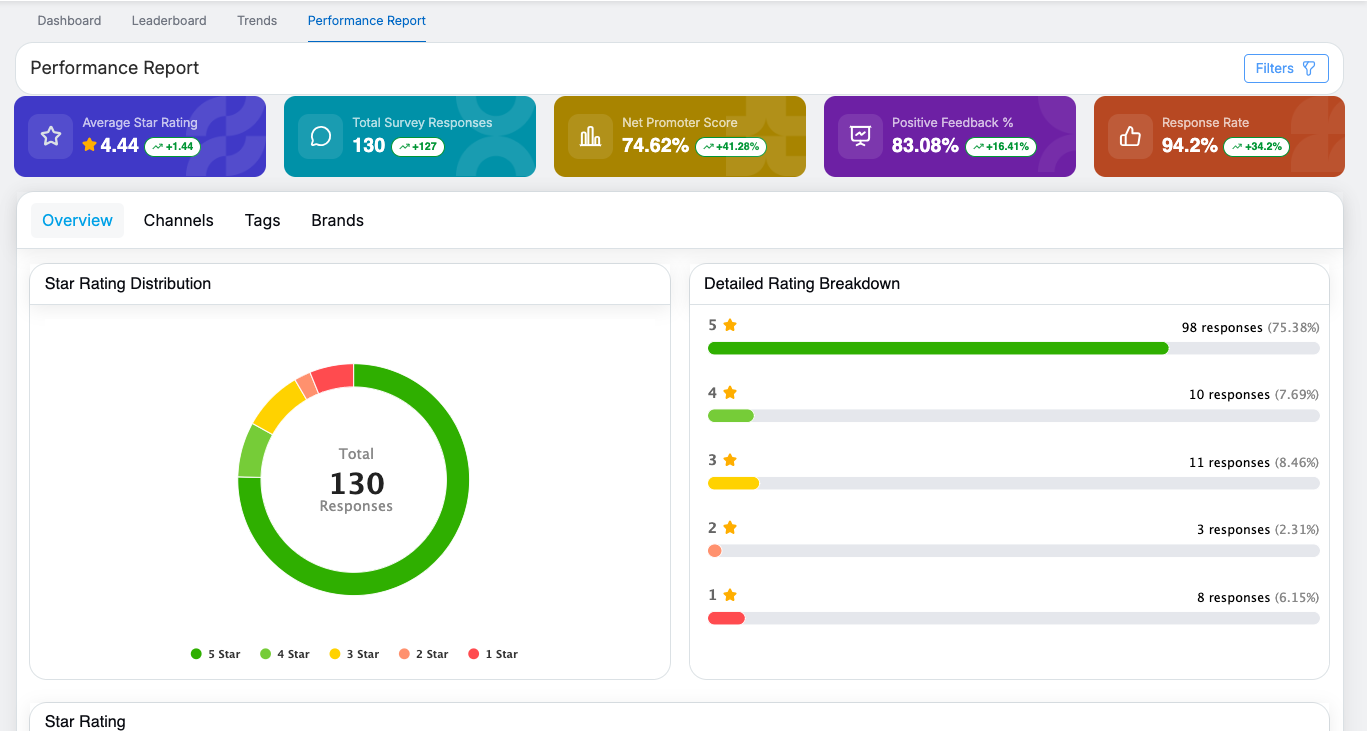Open the Filters panel
The image size is (1367, 731).
pos(1285,68)
